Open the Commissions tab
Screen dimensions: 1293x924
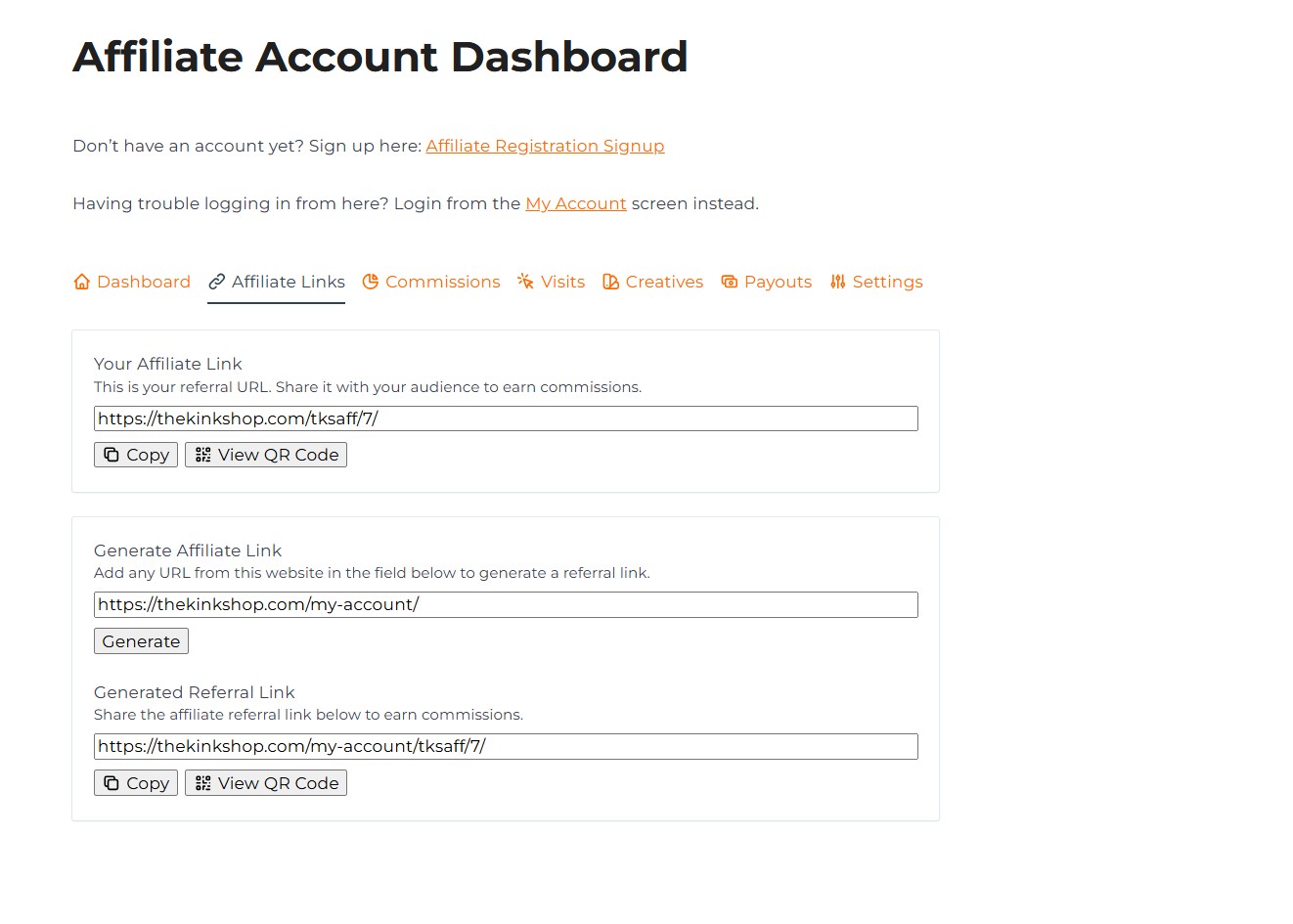click(442, 283)
